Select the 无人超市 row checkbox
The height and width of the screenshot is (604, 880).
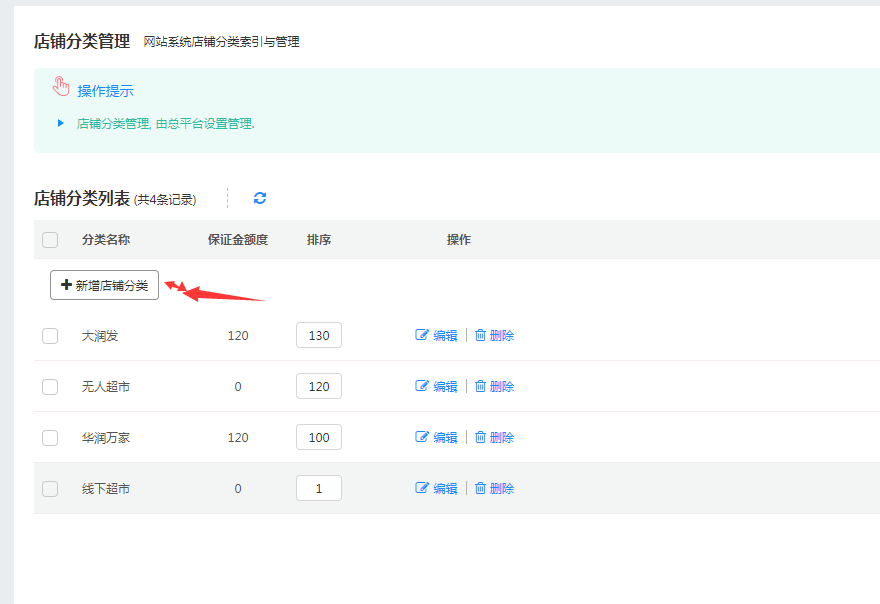(50, 386)
